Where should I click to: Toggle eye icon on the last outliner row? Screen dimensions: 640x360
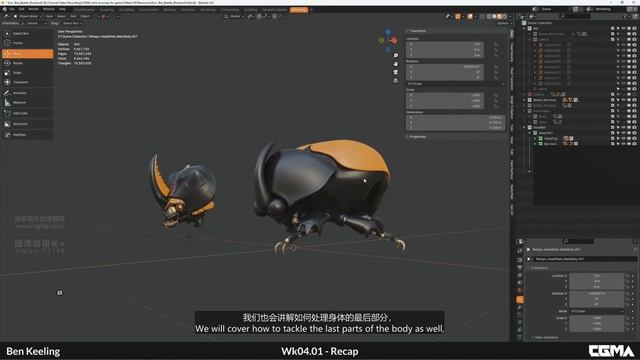coord(623,144)
